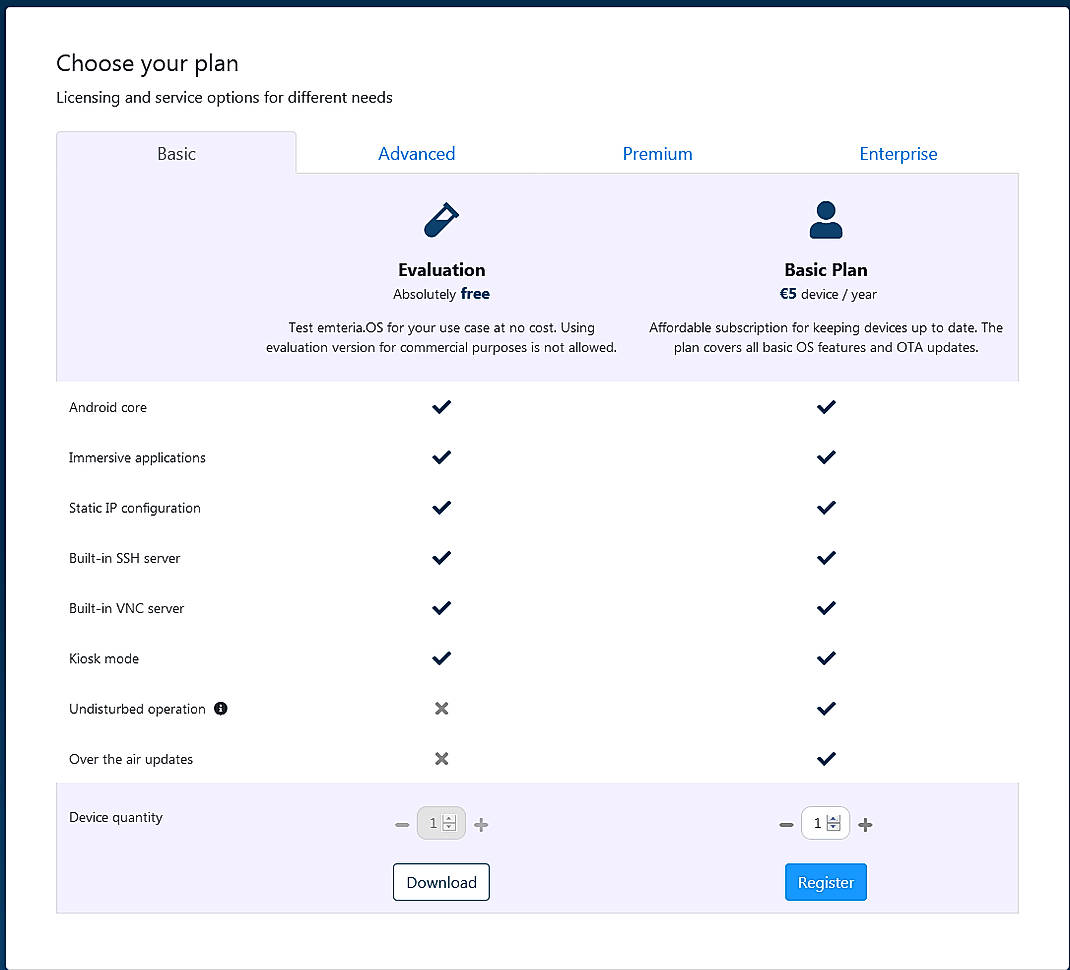Image resolution: width=1070 pixels, height=970 pixels.
Task: Click the Absolutely free text
Action: coord(442,294)
